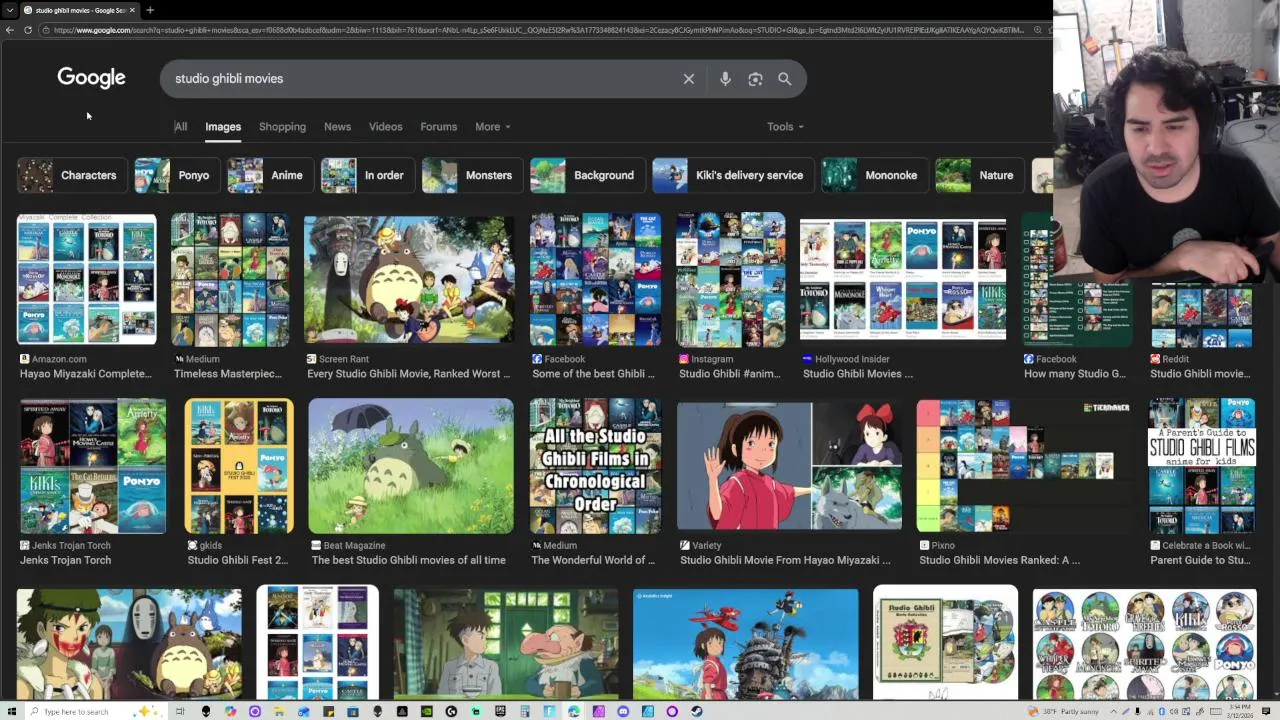
Task: Open the Hollywood Insider Studio Ghibli Movies image
Action: tap(903, 279)
